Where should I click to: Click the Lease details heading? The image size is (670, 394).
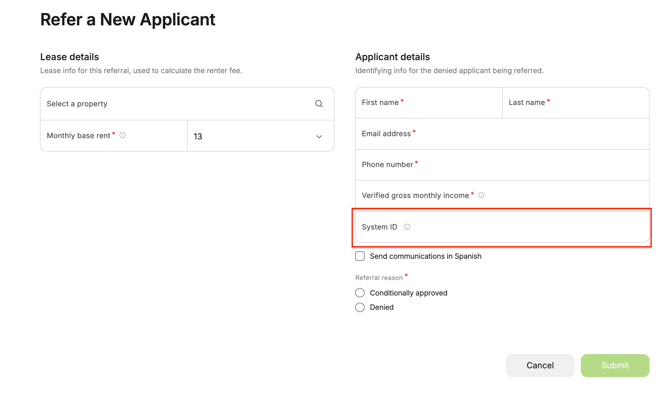tap(70, 57)
